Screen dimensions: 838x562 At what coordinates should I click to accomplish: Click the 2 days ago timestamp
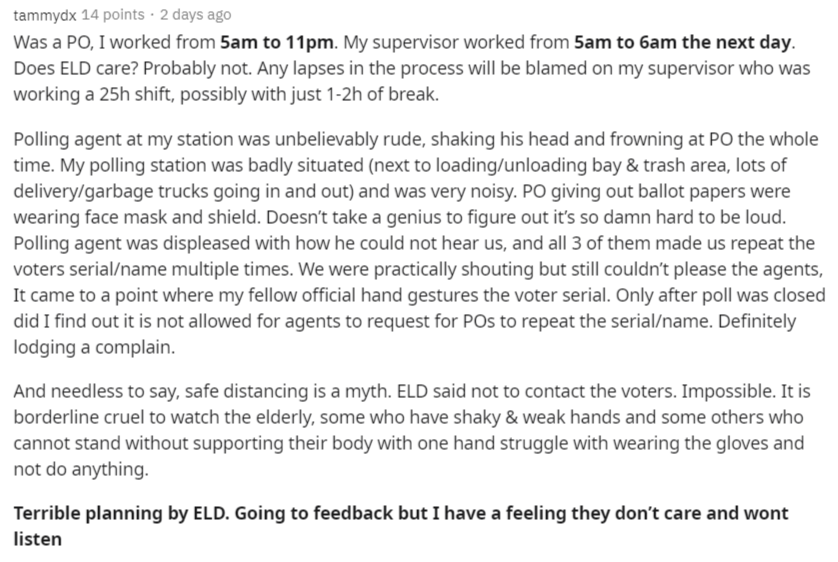coord(196,14)
